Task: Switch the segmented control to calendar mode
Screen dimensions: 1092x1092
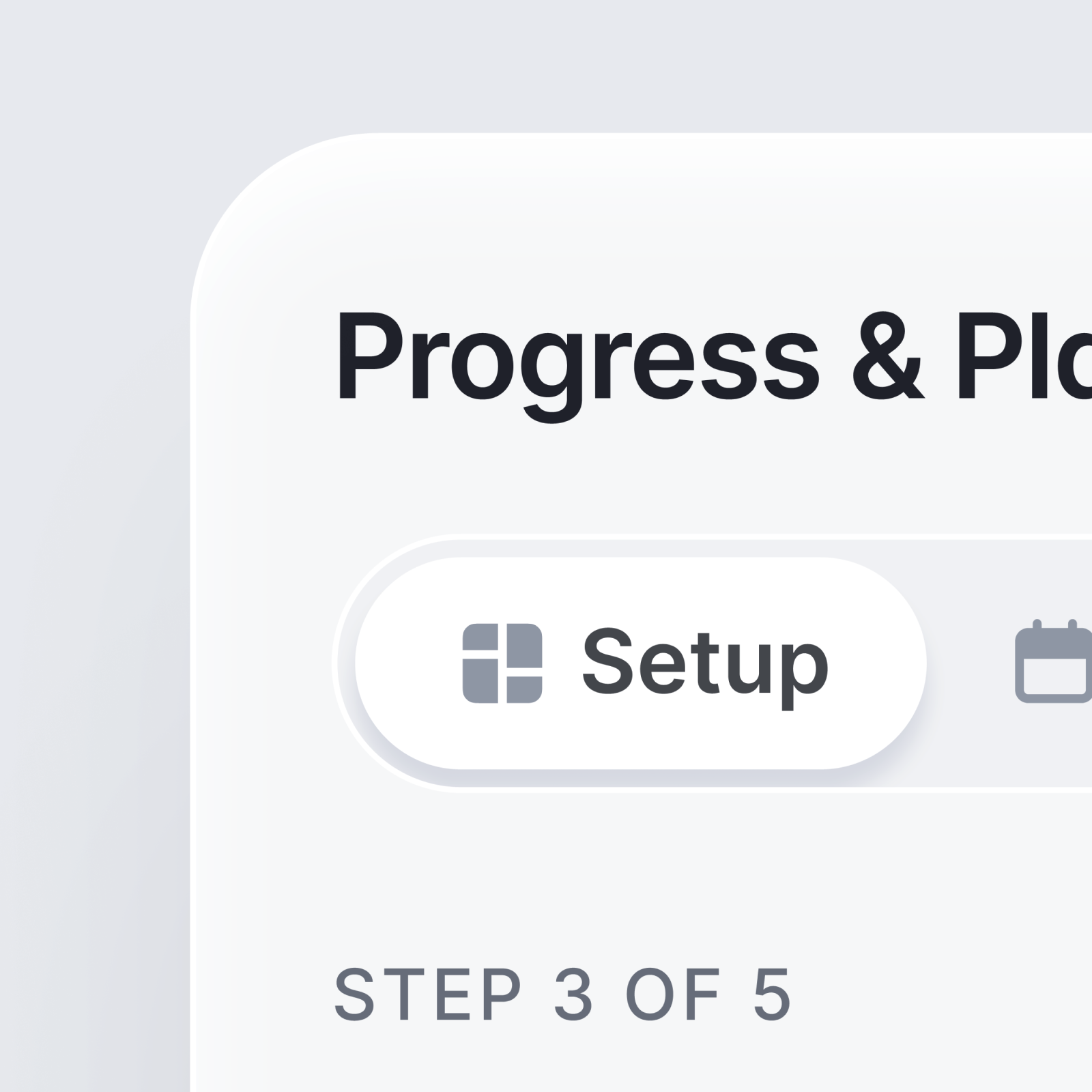Action: click(1054, 665)
